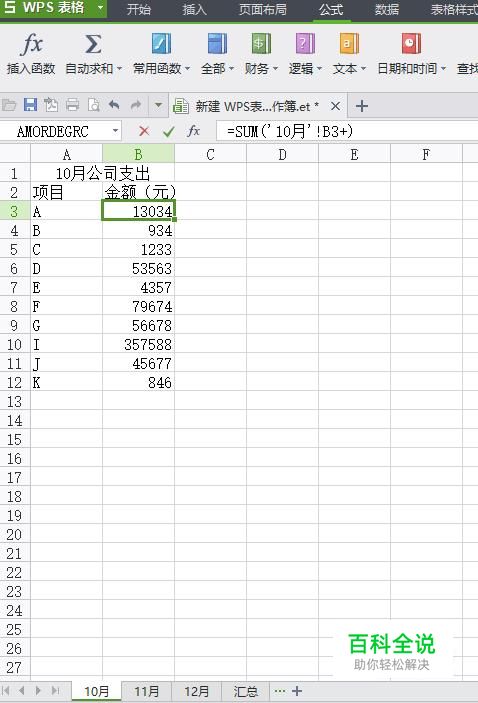Expand the 逻辑 dropdown arrow
Viewport: 478px width, 703px height.
(x=319, y=69)
